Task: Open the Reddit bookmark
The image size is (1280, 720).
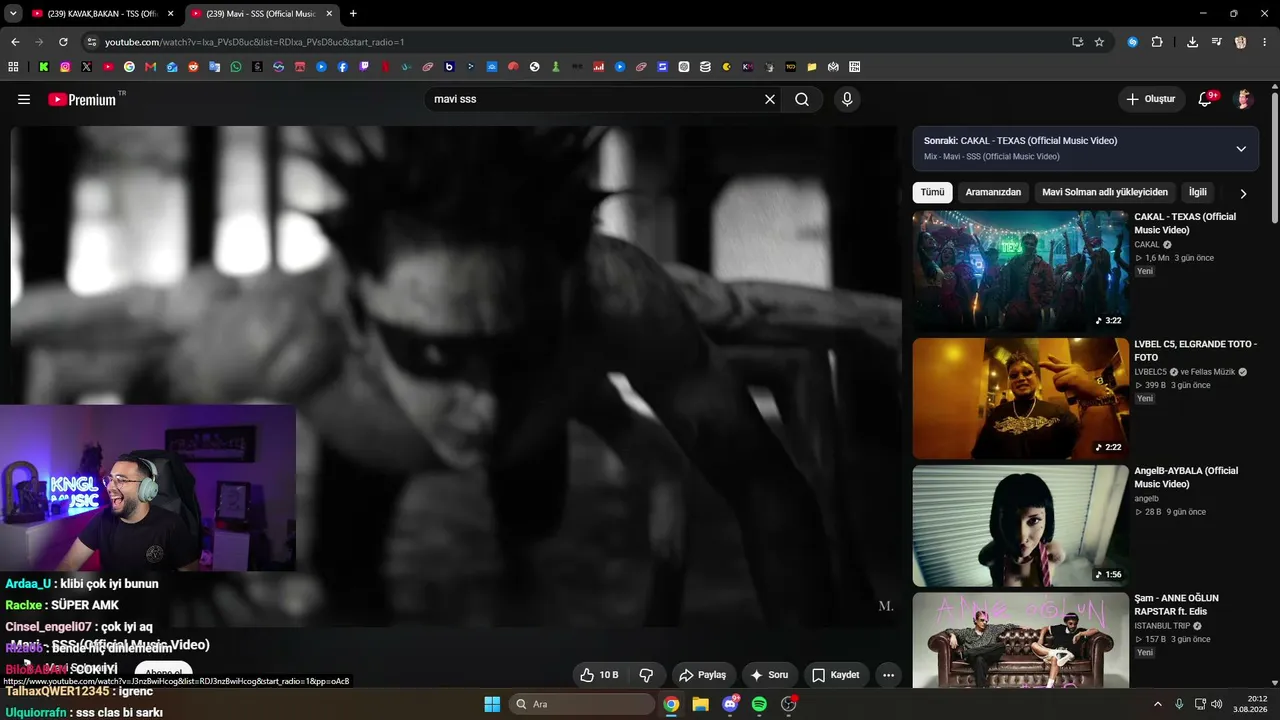Action: click(193, 67)
